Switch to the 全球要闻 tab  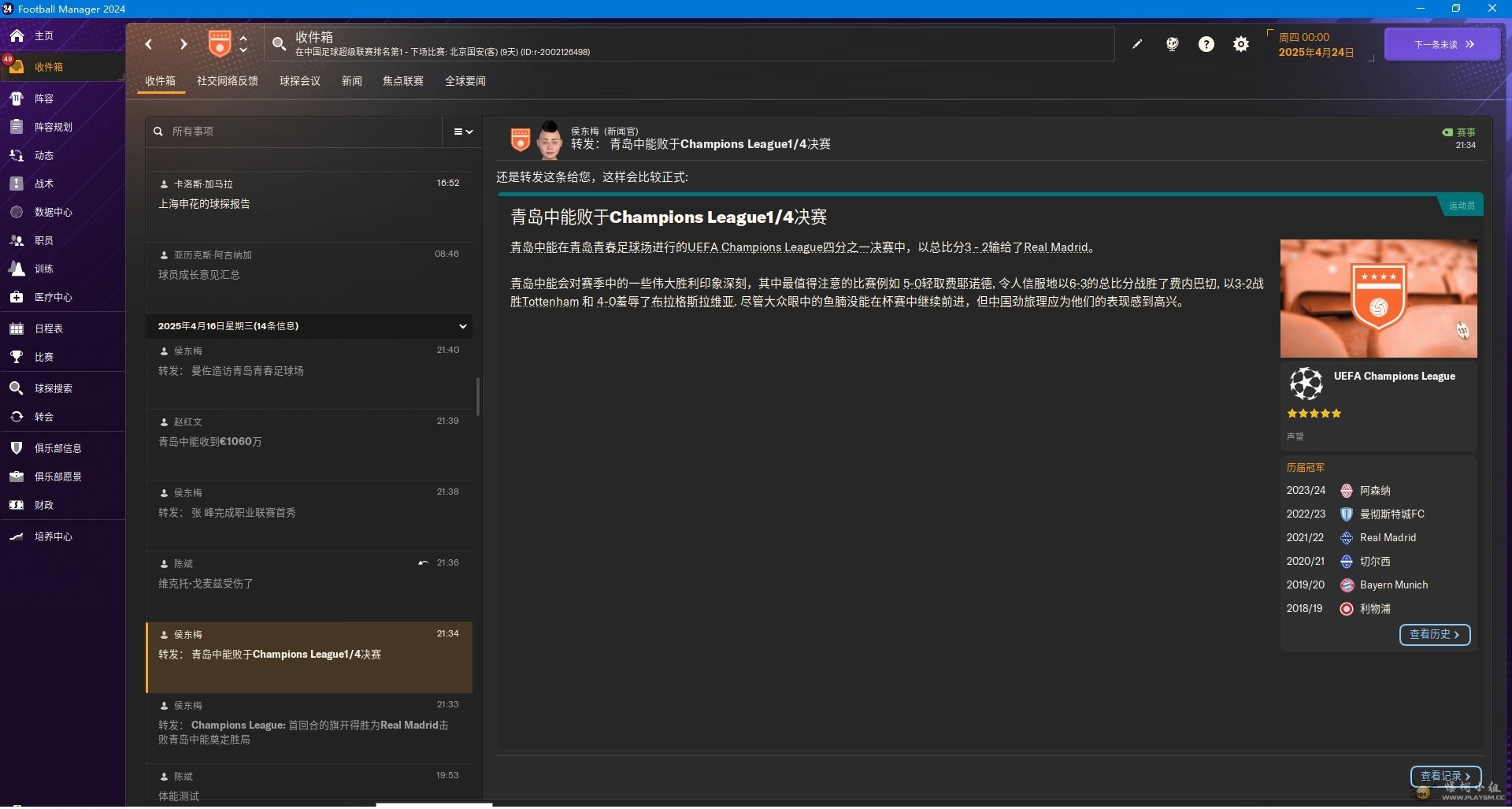tap(465, 81)
